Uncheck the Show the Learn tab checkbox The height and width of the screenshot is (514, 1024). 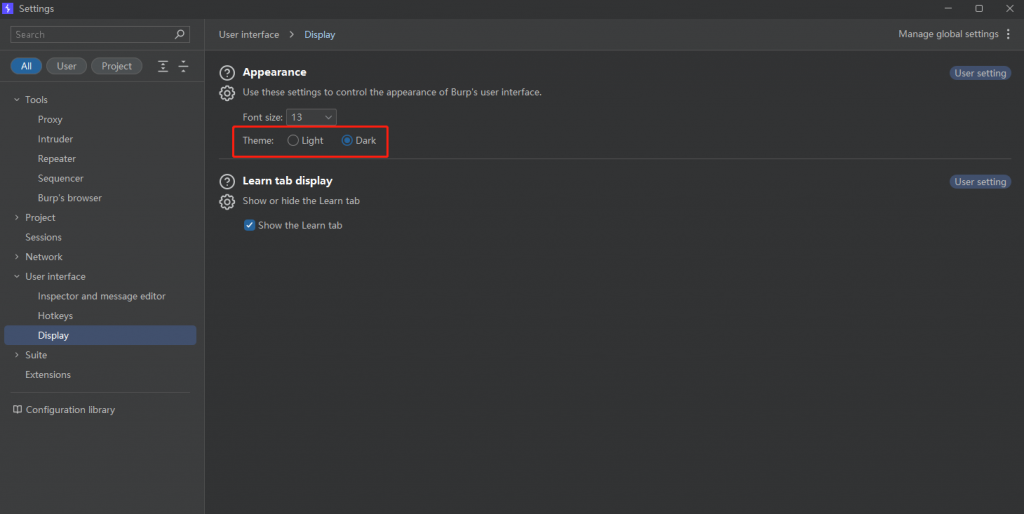(249, 226)
